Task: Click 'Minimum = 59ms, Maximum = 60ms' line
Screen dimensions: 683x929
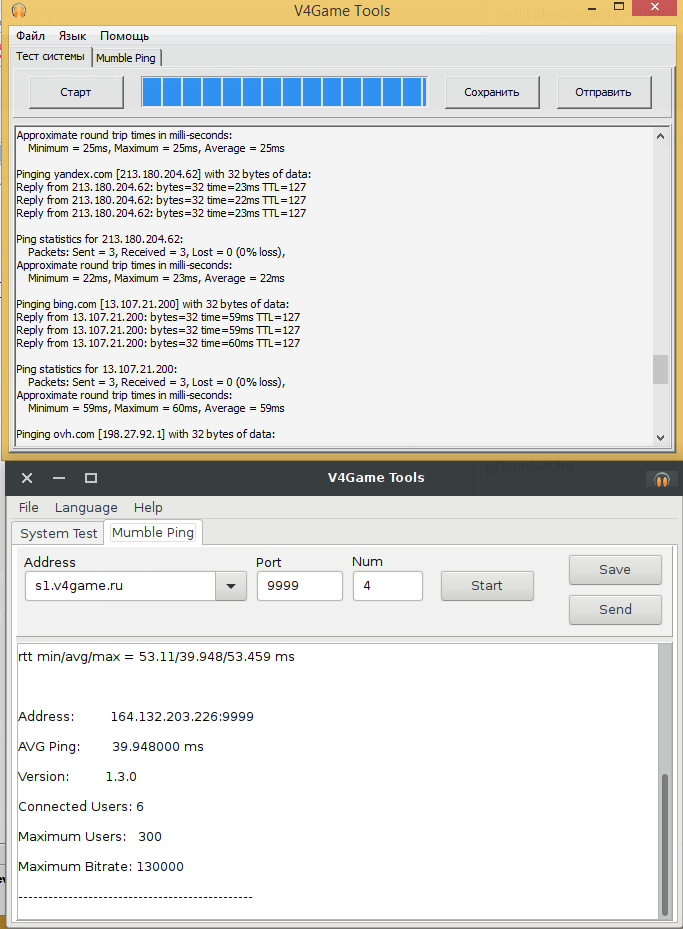Action: [156, 408]
